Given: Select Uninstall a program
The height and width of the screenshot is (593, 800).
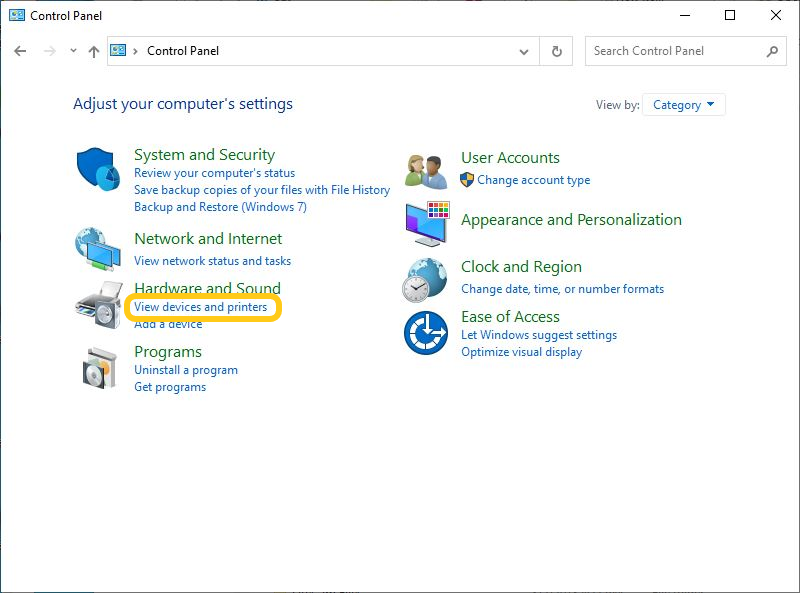Looking at the screenshot, I should 186,370.
